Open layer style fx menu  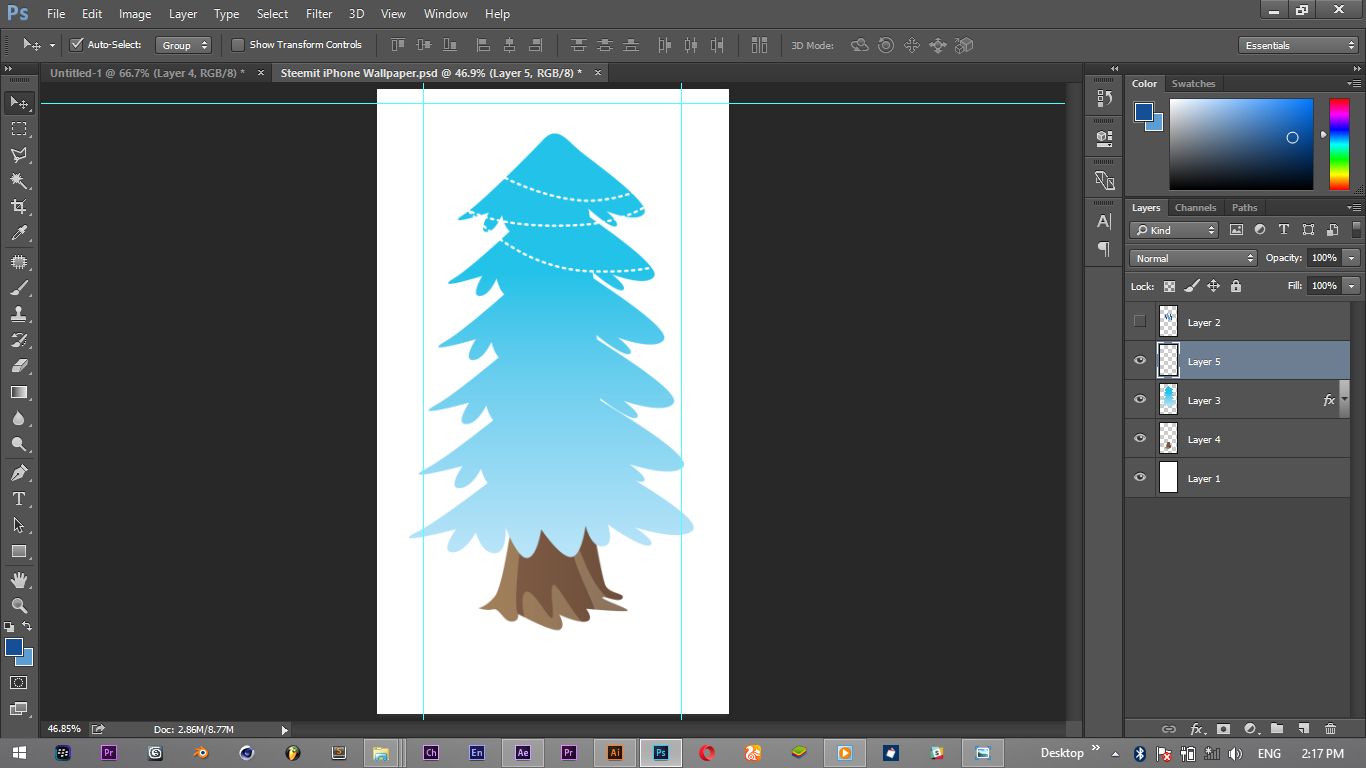pyautogui.click(x=1196, y=729)
